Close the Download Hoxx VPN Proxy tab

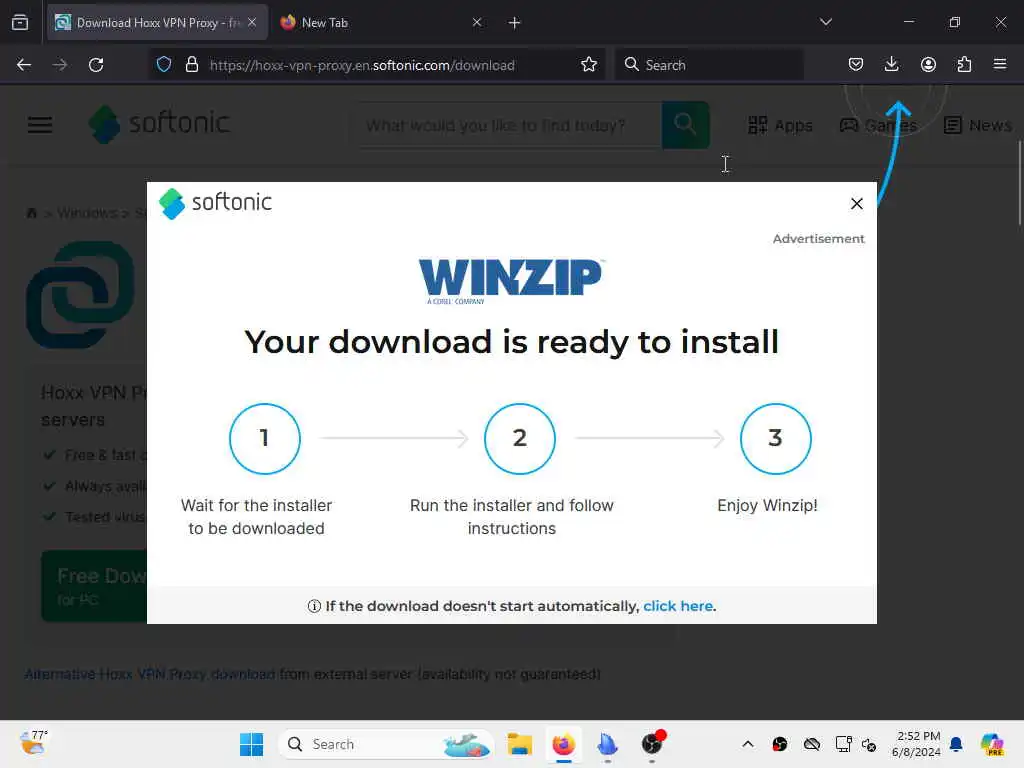[x=252, y=22]
